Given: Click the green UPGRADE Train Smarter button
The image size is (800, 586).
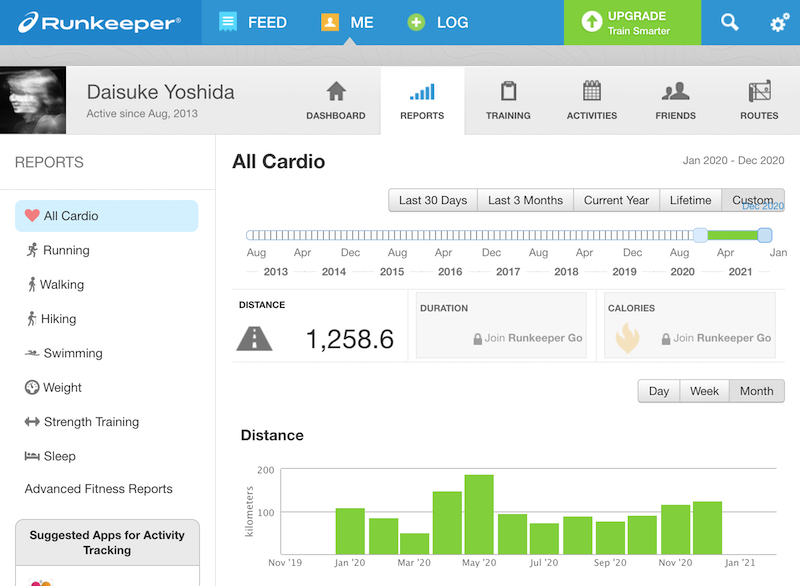Looking at the screenshot, I should point(632,22).
